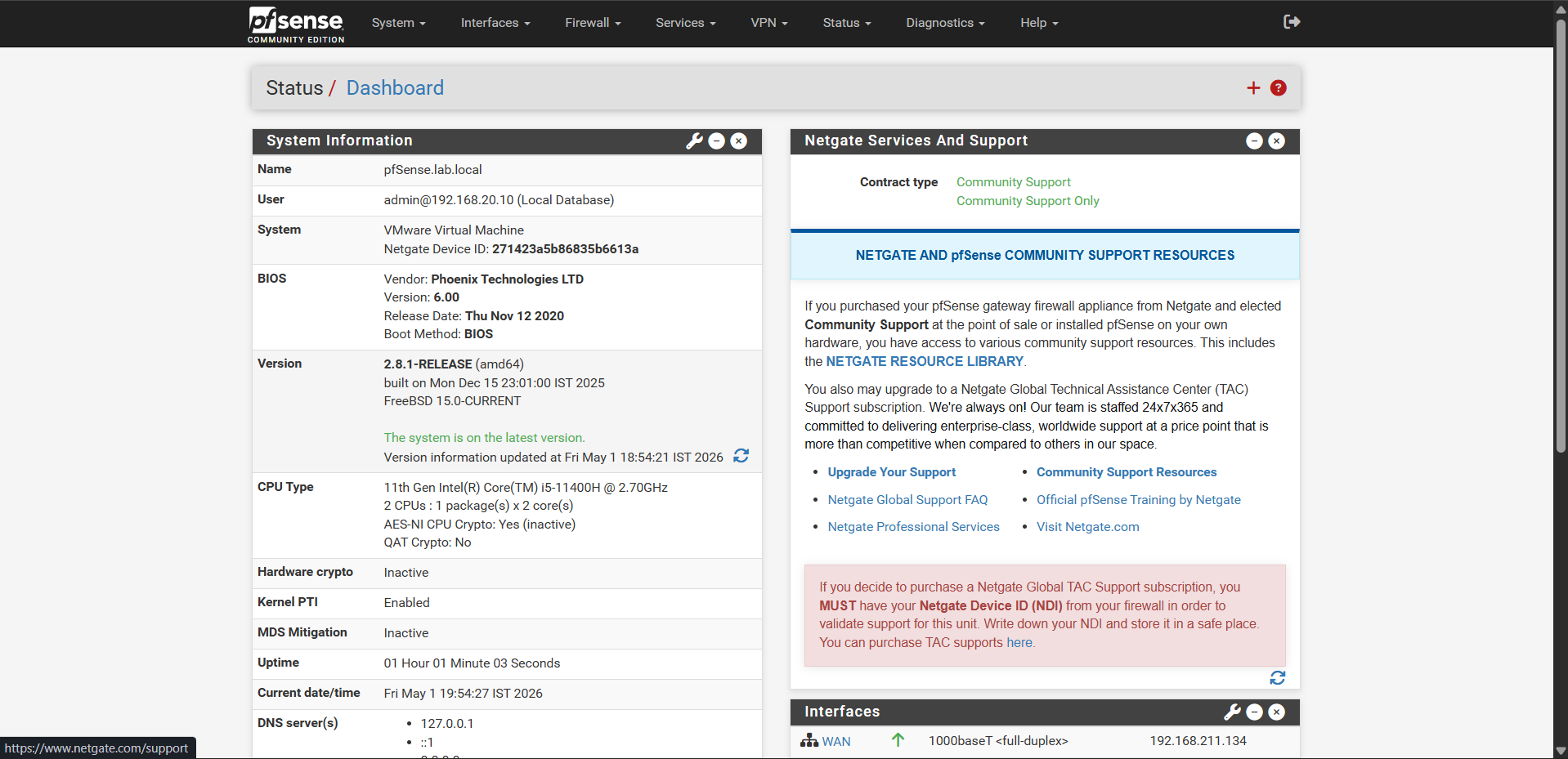This screenshot has height=759, width=1568.
Task: Open dashboard help question mark icon
Action: 1279,88
